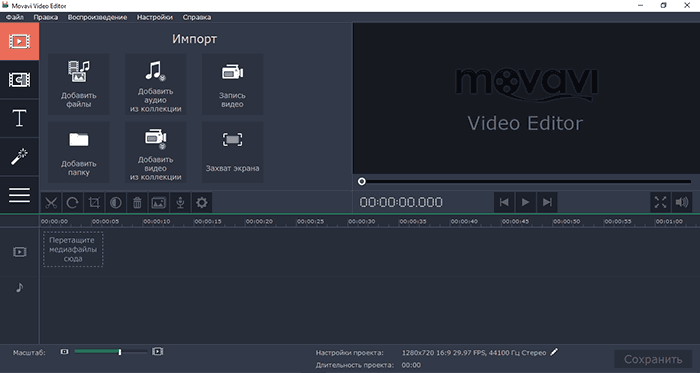Click the 00:01:00 timeline ruler mark
Image resolution: width=700 pixels, height=373 pixels.
pos(669,221)
